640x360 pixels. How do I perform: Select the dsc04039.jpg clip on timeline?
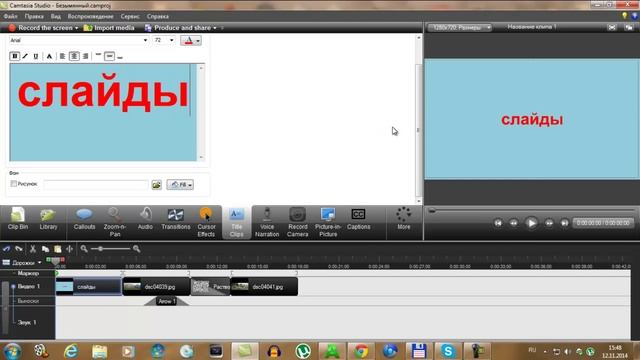156,287
